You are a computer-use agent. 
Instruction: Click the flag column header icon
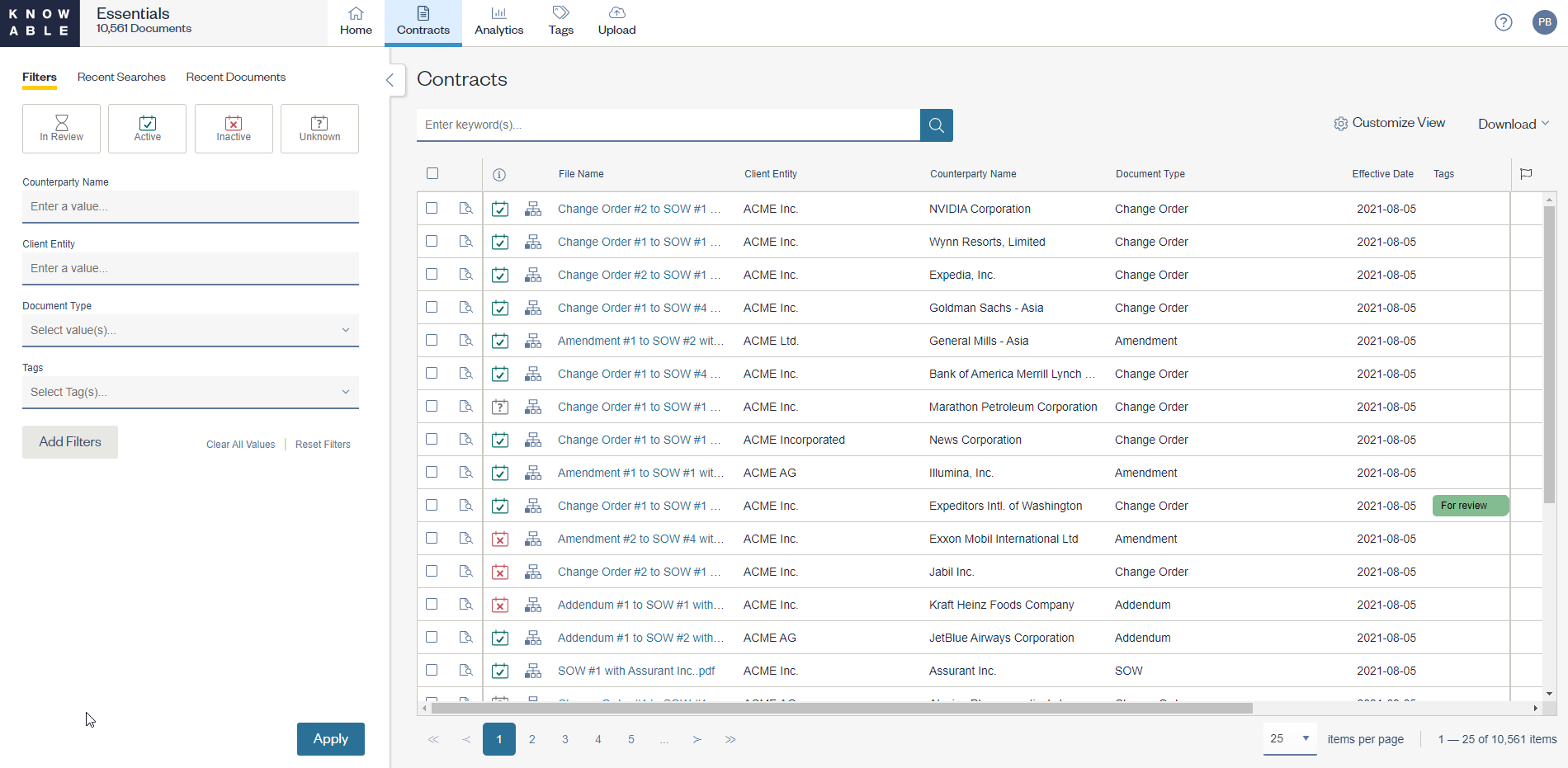click(x=1526, y=174)
